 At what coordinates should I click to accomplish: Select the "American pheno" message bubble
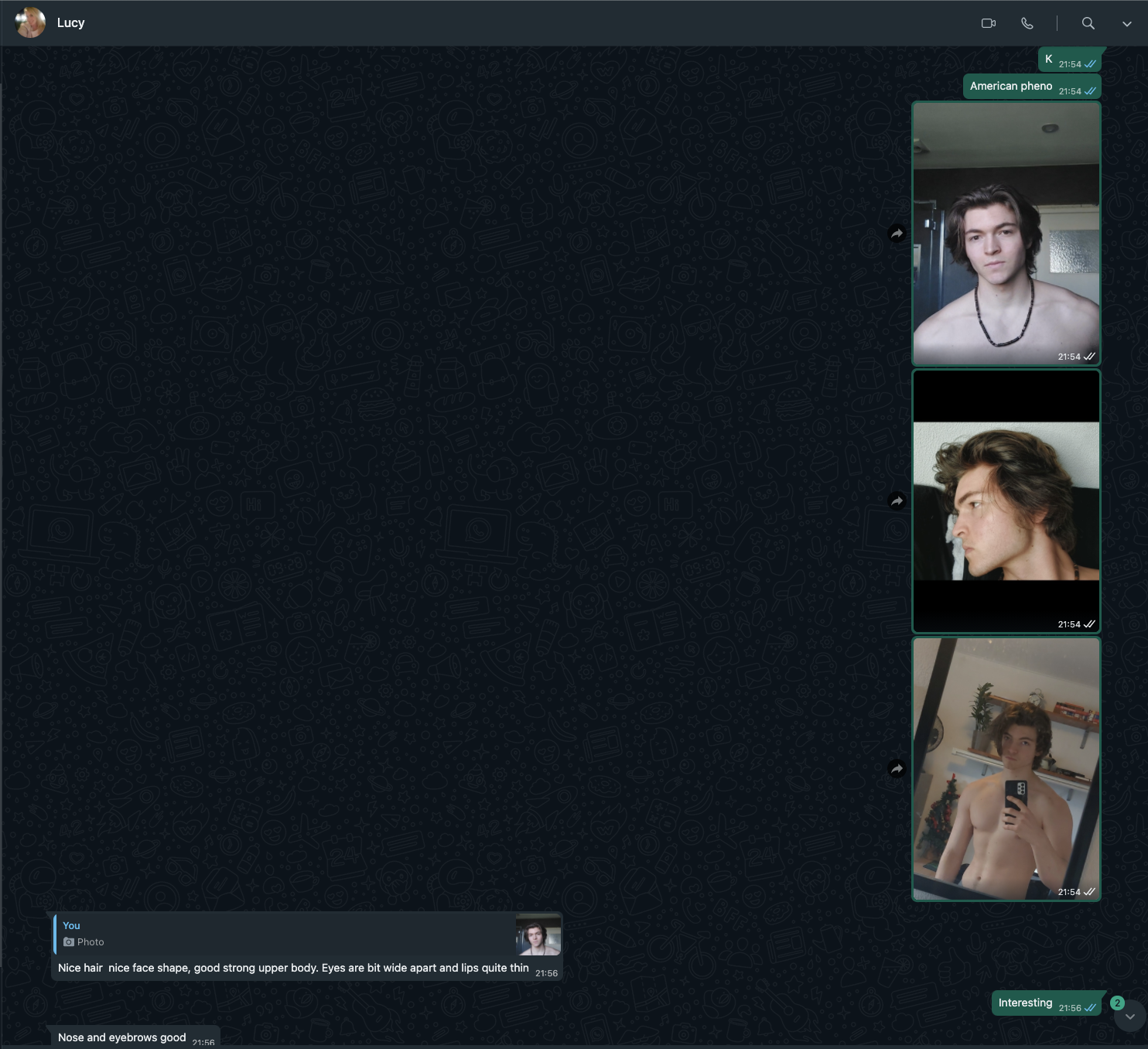pyautogui.click(x=1011, y=87)
